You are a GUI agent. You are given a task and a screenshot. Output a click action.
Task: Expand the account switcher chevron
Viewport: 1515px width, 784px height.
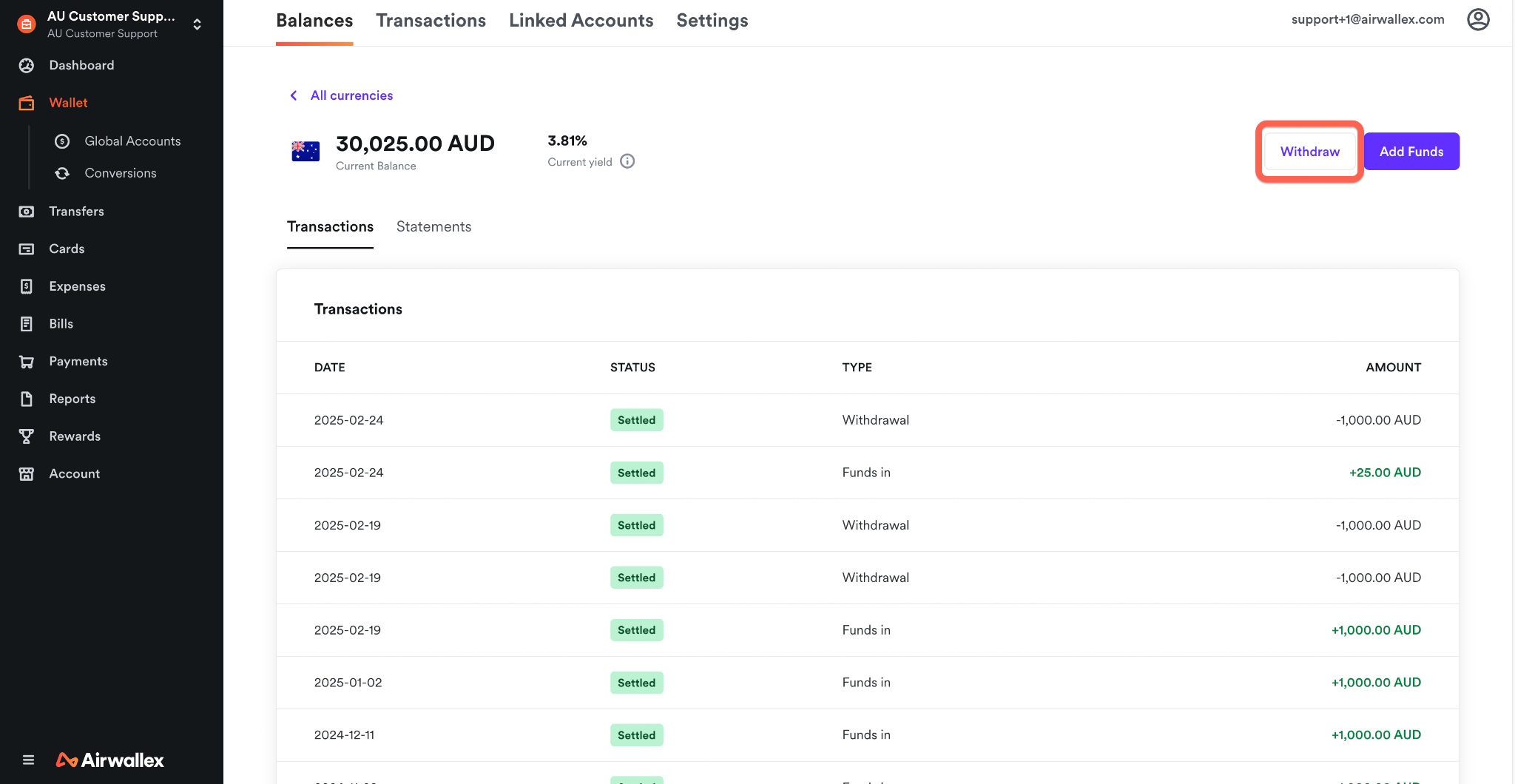(197, 24)
